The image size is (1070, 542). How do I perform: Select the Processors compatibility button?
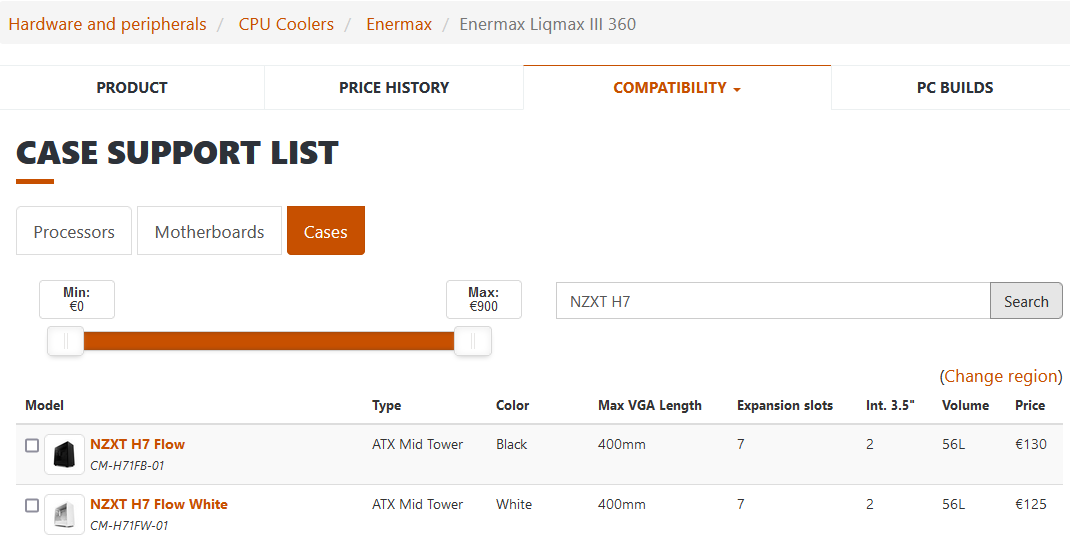(74, 231)
